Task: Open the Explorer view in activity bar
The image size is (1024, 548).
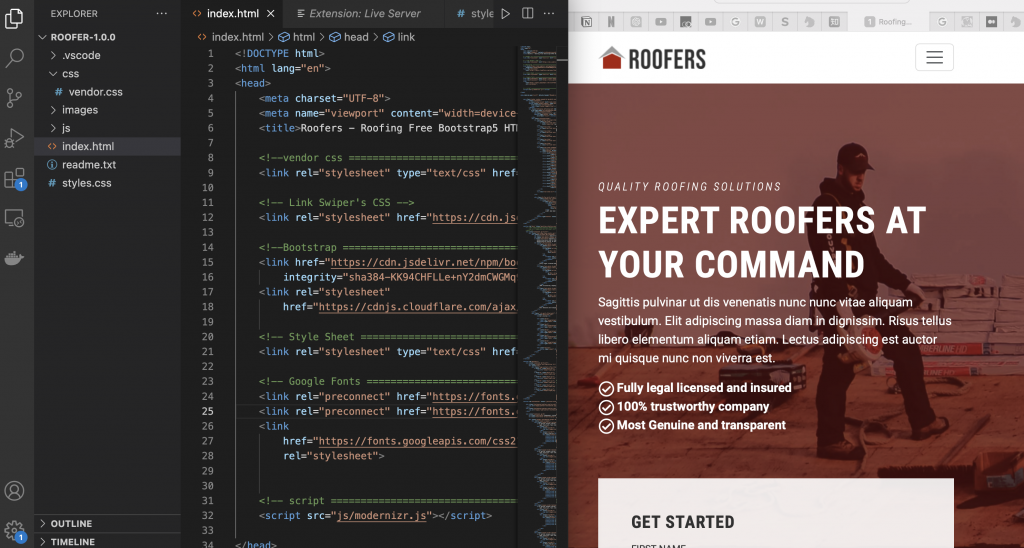Action: 14,18
